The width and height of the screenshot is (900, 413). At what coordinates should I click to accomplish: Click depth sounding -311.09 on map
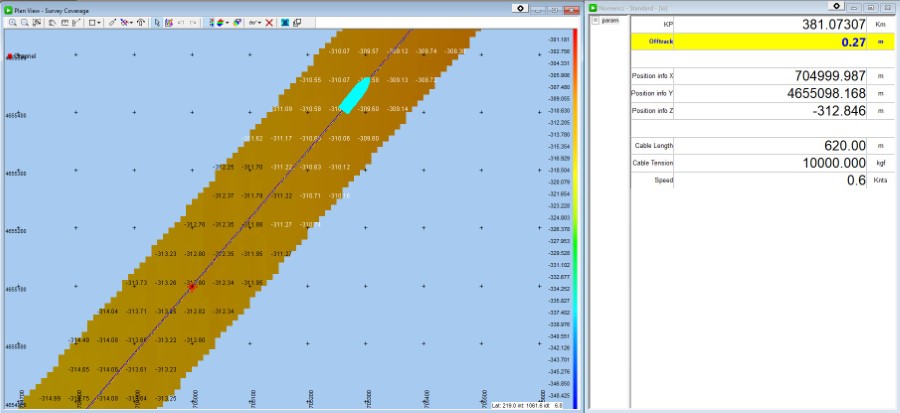(x=281, y=109)
